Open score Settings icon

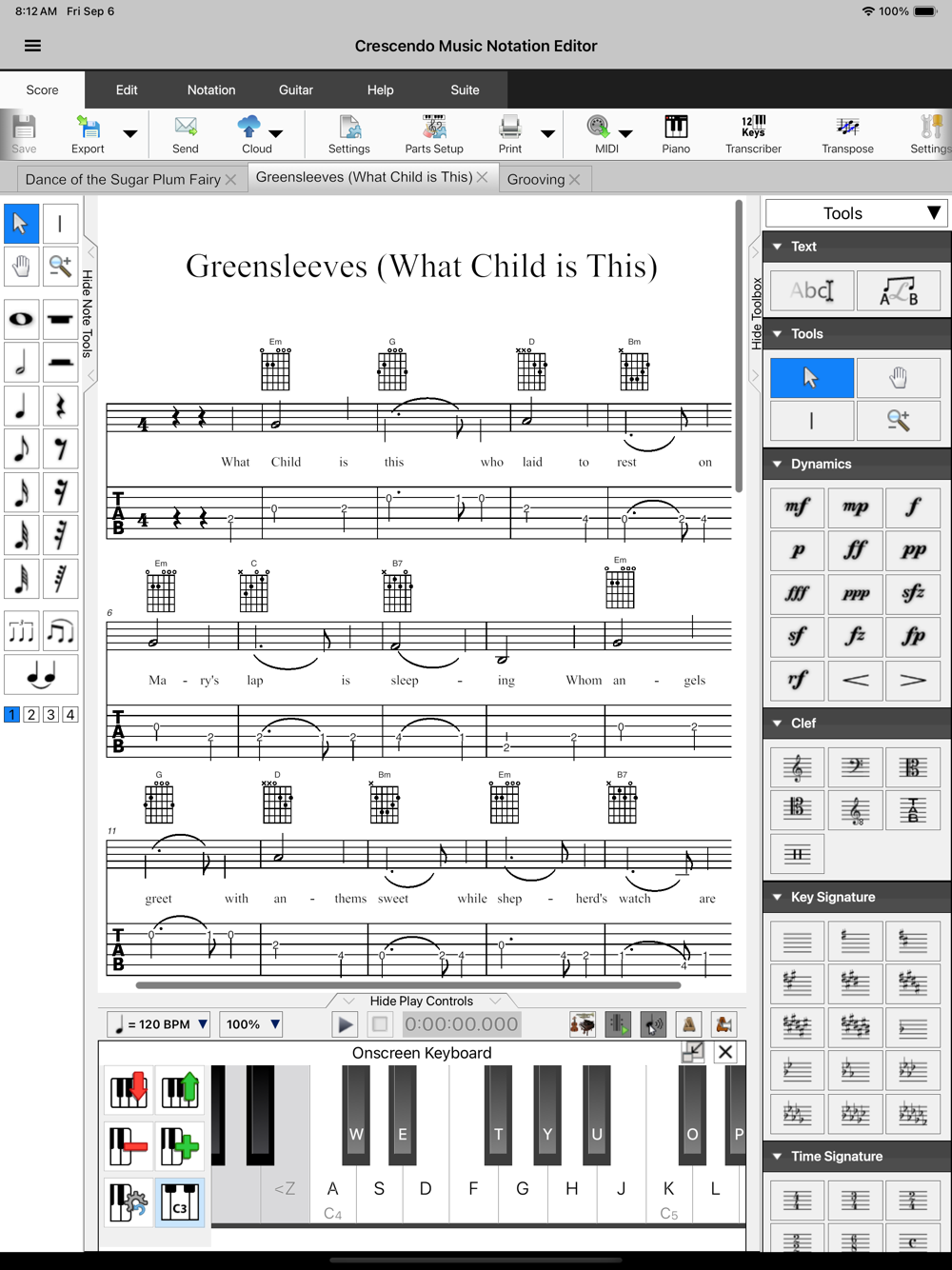(349, 134)
